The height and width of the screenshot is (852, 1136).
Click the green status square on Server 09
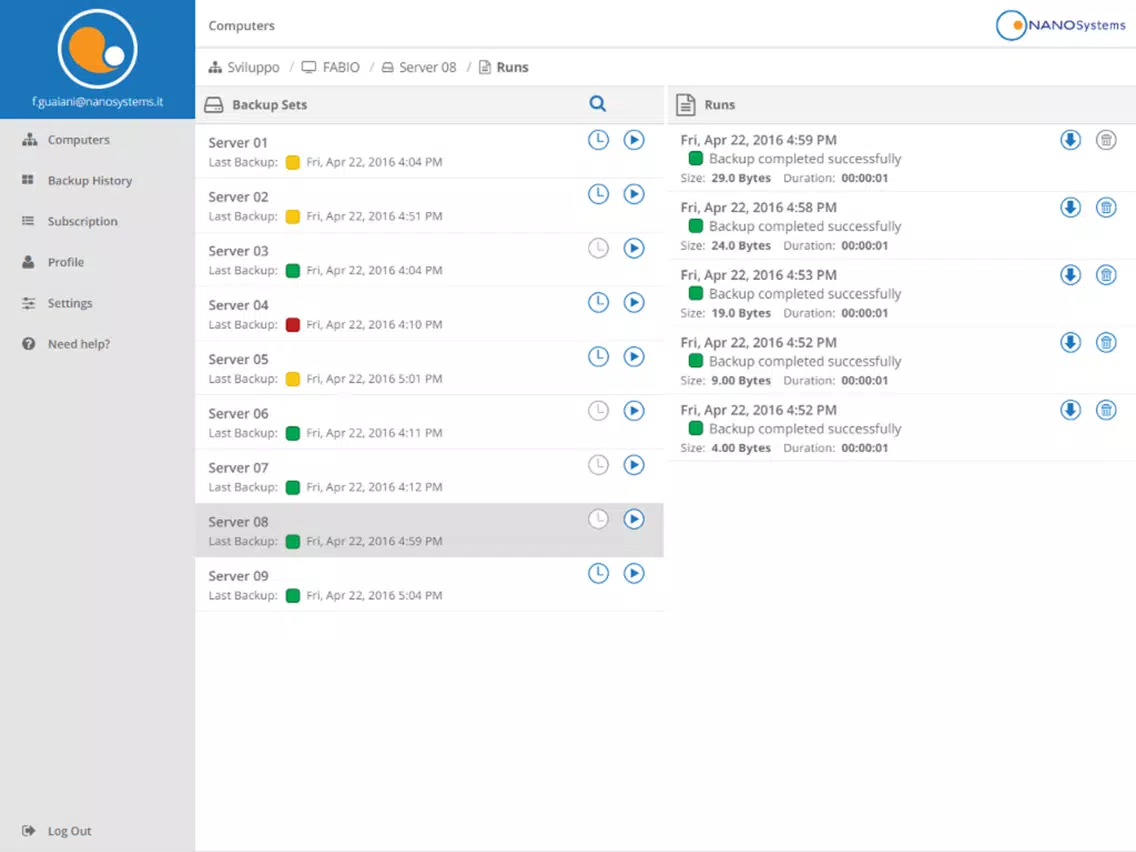[x=293, y=596]
